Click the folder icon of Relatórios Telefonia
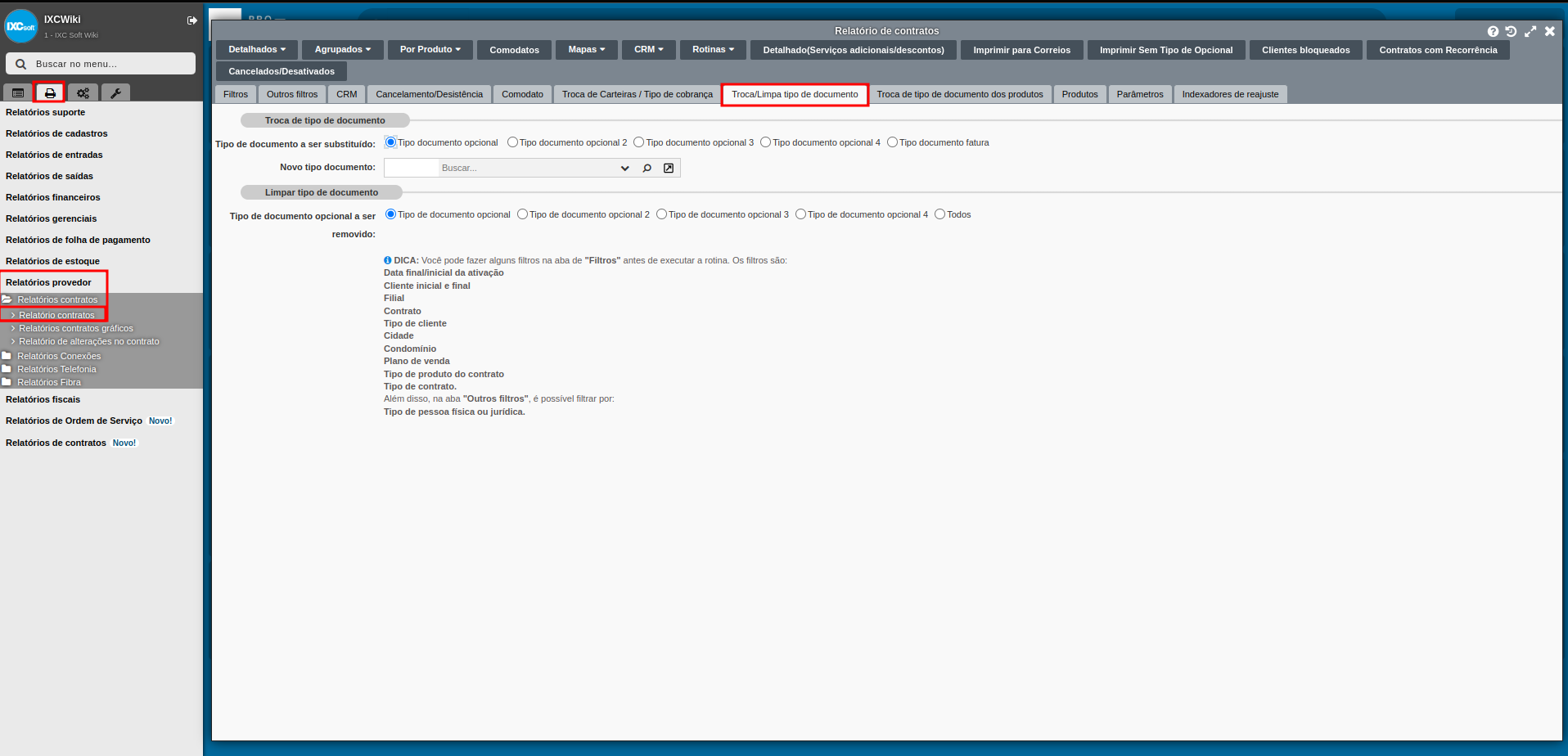This screenshot has height=756, width=1568. coord(7,368)
